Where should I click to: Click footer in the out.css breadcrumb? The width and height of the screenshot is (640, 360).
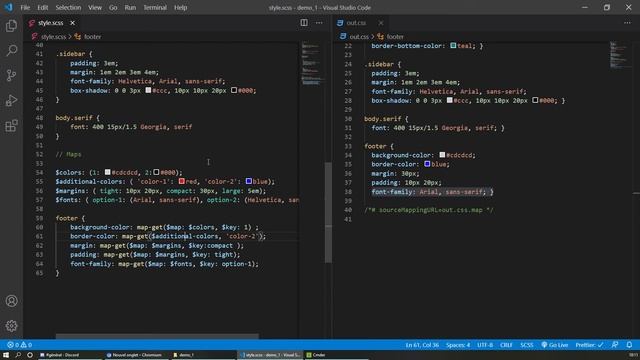pos(395,37)
